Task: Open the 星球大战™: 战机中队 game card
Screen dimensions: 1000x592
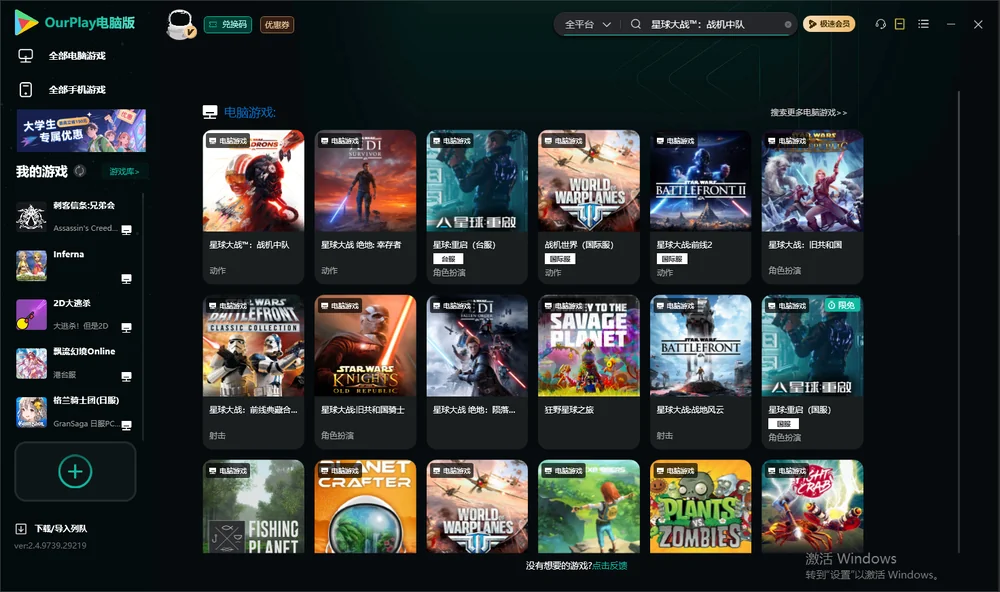Action: [253, 207]
